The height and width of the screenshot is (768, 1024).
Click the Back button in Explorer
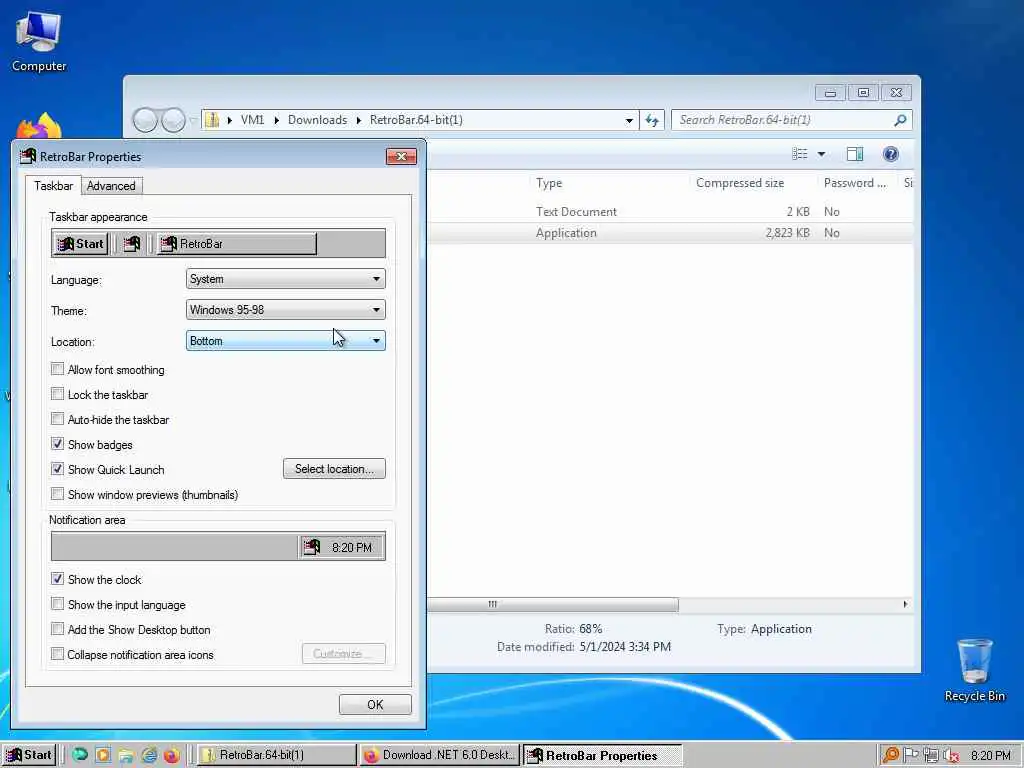[x=145, y=120]
